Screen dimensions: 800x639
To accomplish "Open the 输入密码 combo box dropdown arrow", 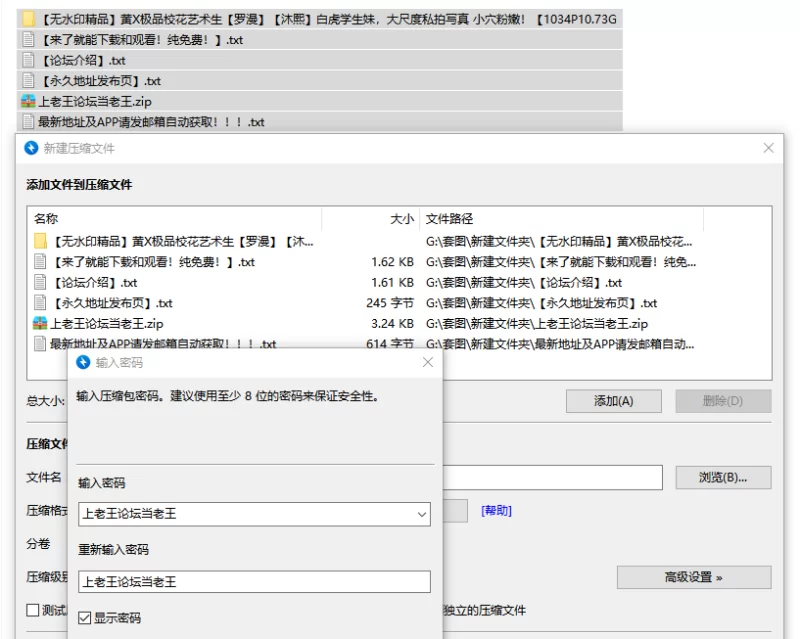I will (420, 514).
